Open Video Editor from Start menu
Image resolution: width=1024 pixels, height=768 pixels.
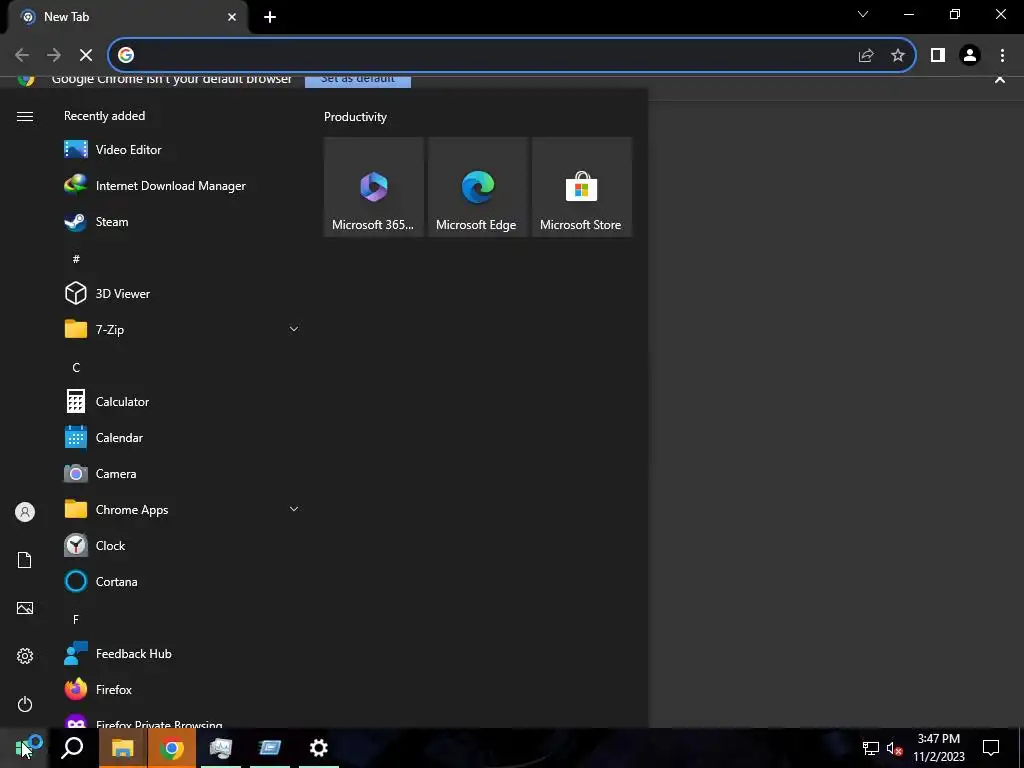click(181, 150)
